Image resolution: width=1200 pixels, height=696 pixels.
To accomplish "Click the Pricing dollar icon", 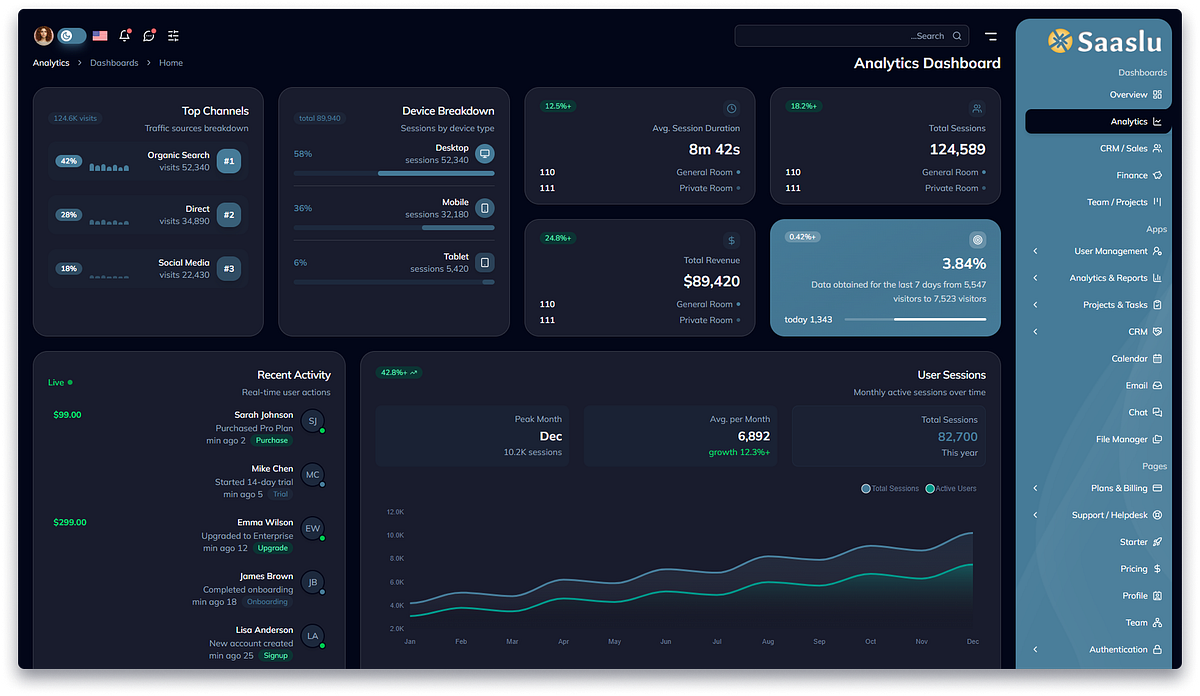I will (x=1157, y=569).
